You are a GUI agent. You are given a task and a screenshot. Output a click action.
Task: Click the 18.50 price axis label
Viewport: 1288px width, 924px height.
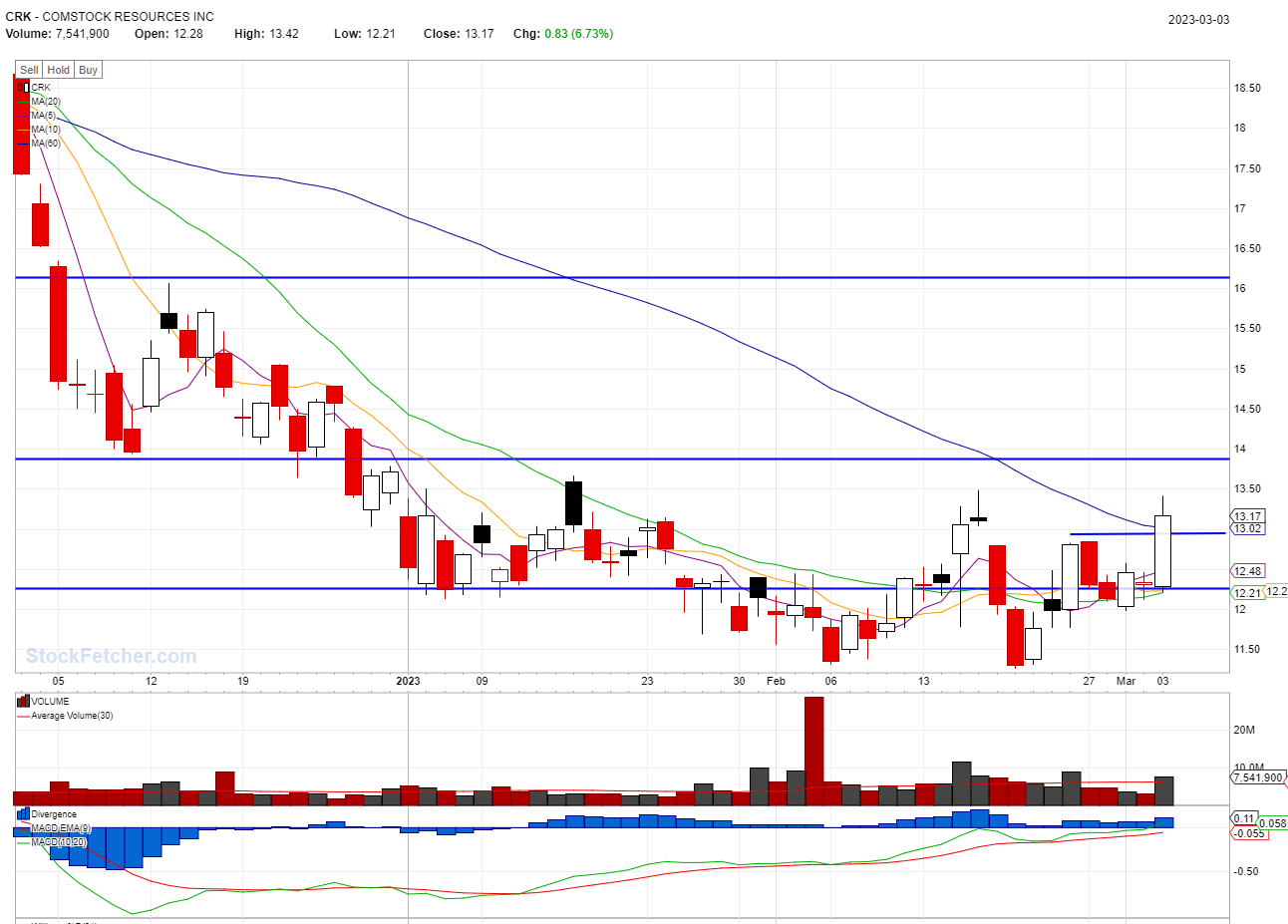(1247, 88)
